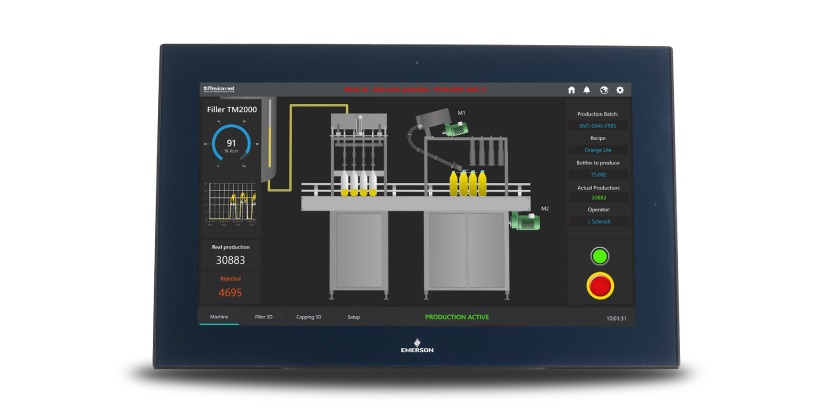Select the green M2 conveyor motor
836x418 pixels.
525,221
